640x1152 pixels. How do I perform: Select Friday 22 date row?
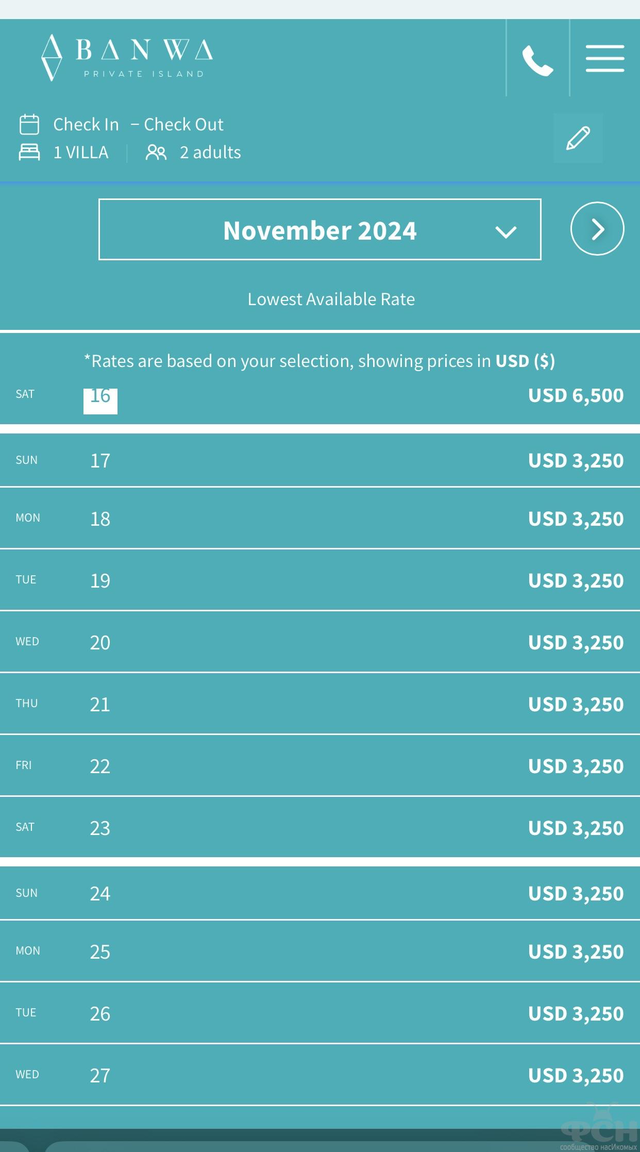[x=320, y=765]
